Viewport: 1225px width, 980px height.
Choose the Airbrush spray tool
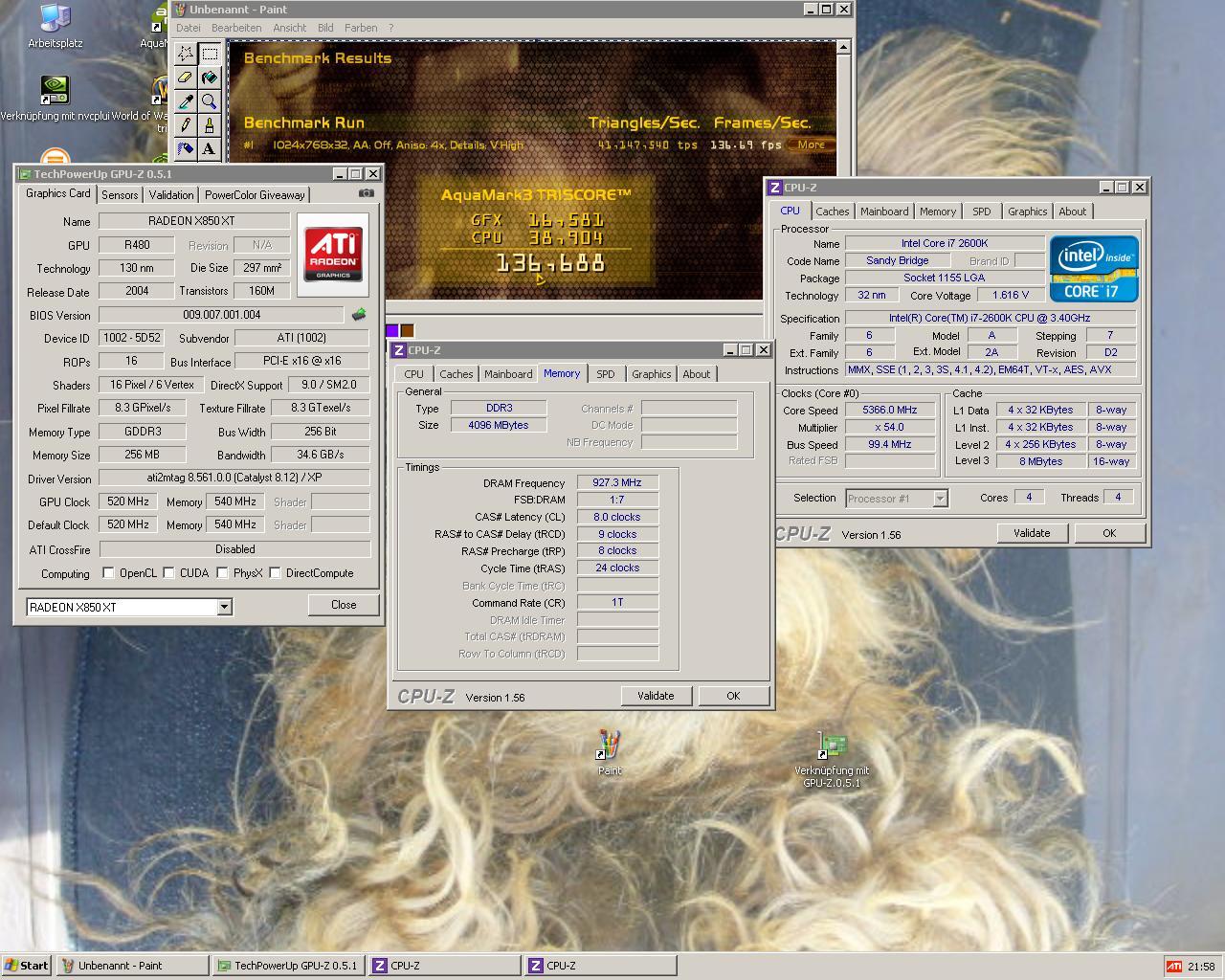click(x=186, y=149)
